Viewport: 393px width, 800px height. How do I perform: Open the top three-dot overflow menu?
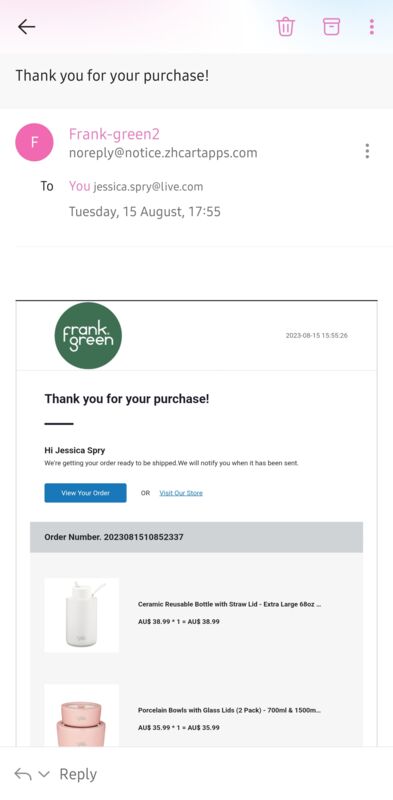pos(372,27)
